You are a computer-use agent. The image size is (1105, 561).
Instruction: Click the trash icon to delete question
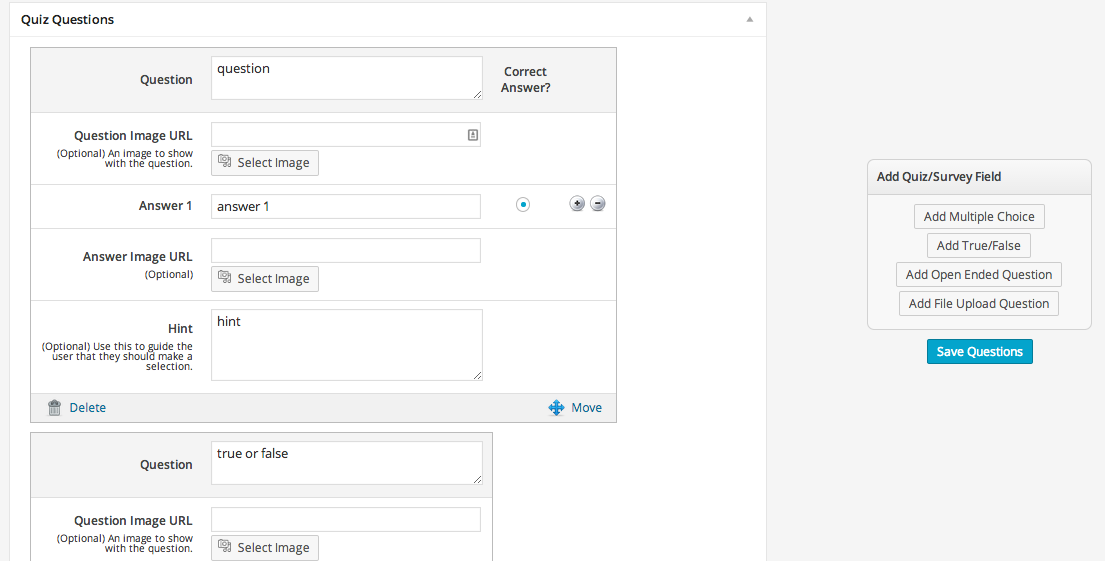[x=54, y=407]
